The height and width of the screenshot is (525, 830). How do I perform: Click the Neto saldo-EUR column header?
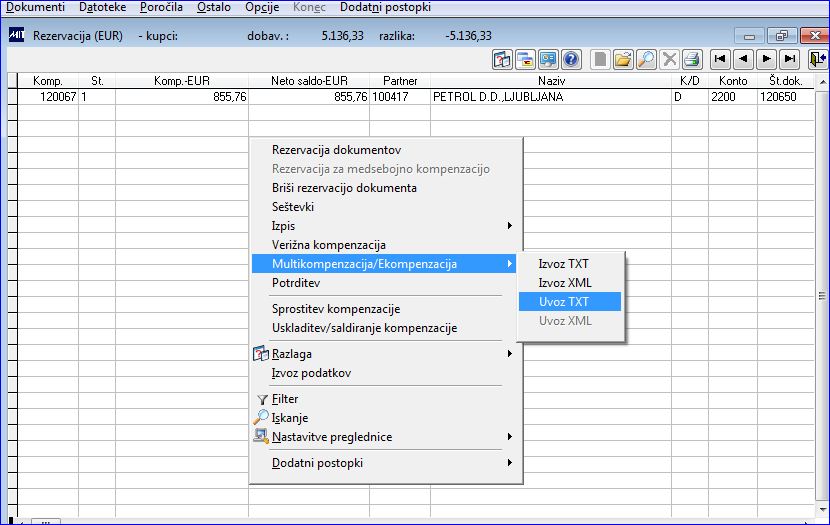(x=309, y=81)
